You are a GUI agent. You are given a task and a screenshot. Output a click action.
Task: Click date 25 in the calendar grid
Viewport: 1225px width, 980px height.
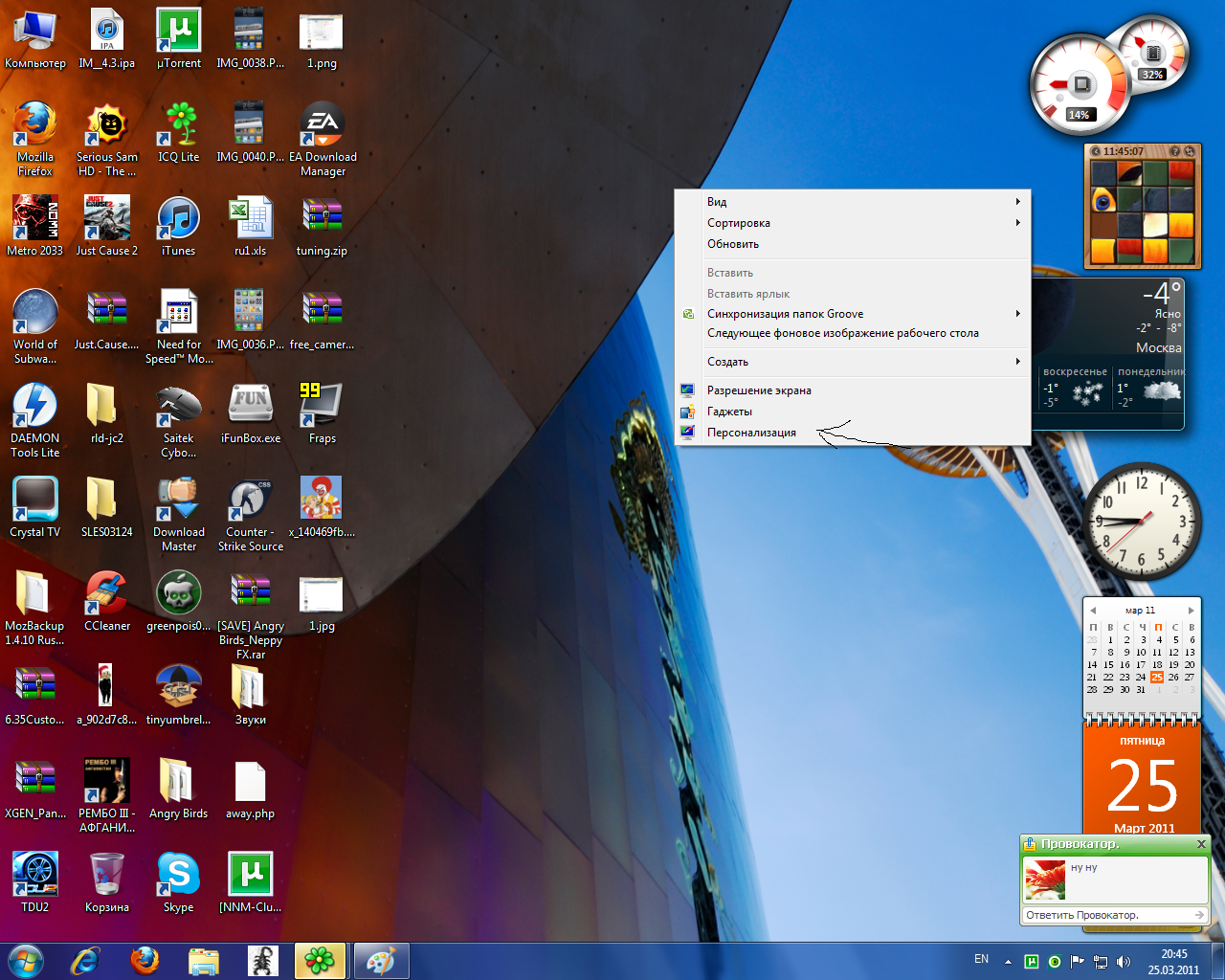click(1157, 677)
